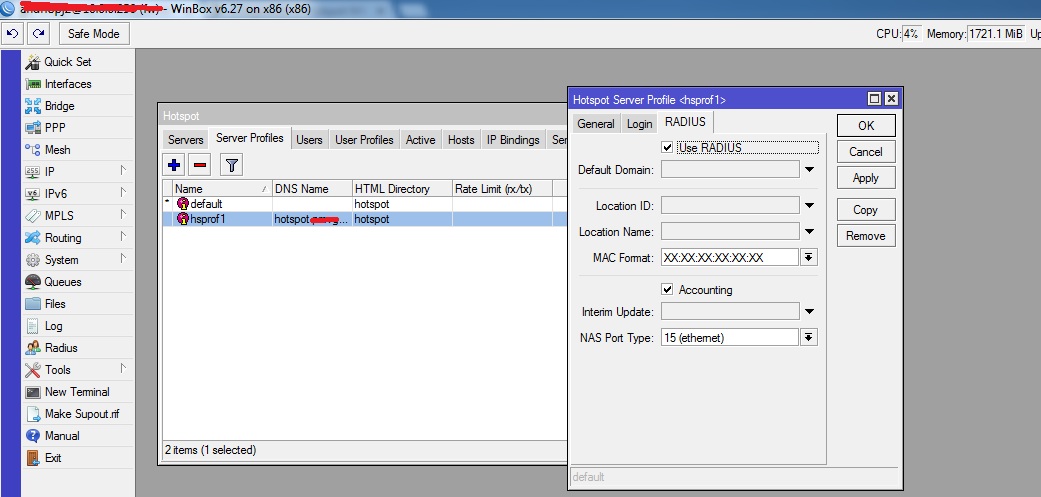This screenshot has height=497, width=1041.
Task: Click the Remove button
Action: 866,236
